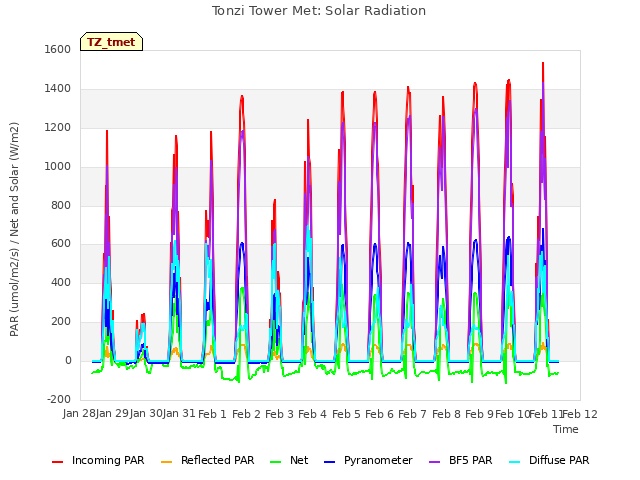Select the Diffuse PAR legend label
Viewport: 640px width, 480px height.
pos(559,460)
